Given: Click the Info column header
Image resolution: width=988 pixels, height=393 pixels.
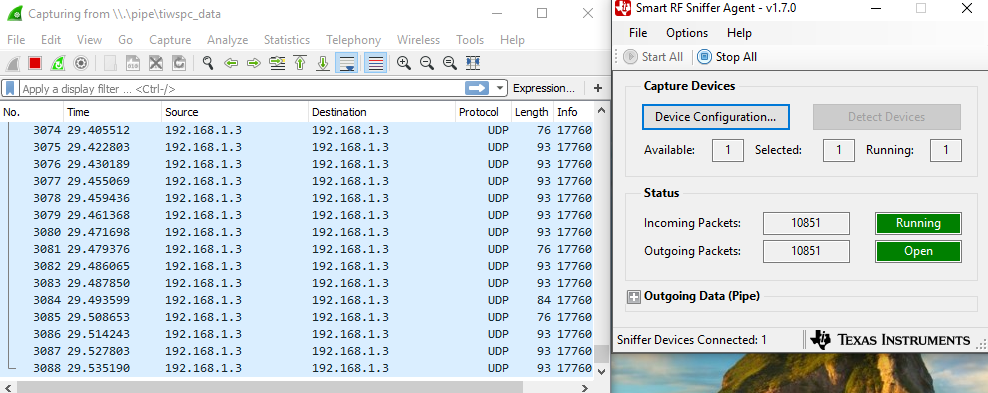Looking at the screenshot, I should click(x=573, y=112).
